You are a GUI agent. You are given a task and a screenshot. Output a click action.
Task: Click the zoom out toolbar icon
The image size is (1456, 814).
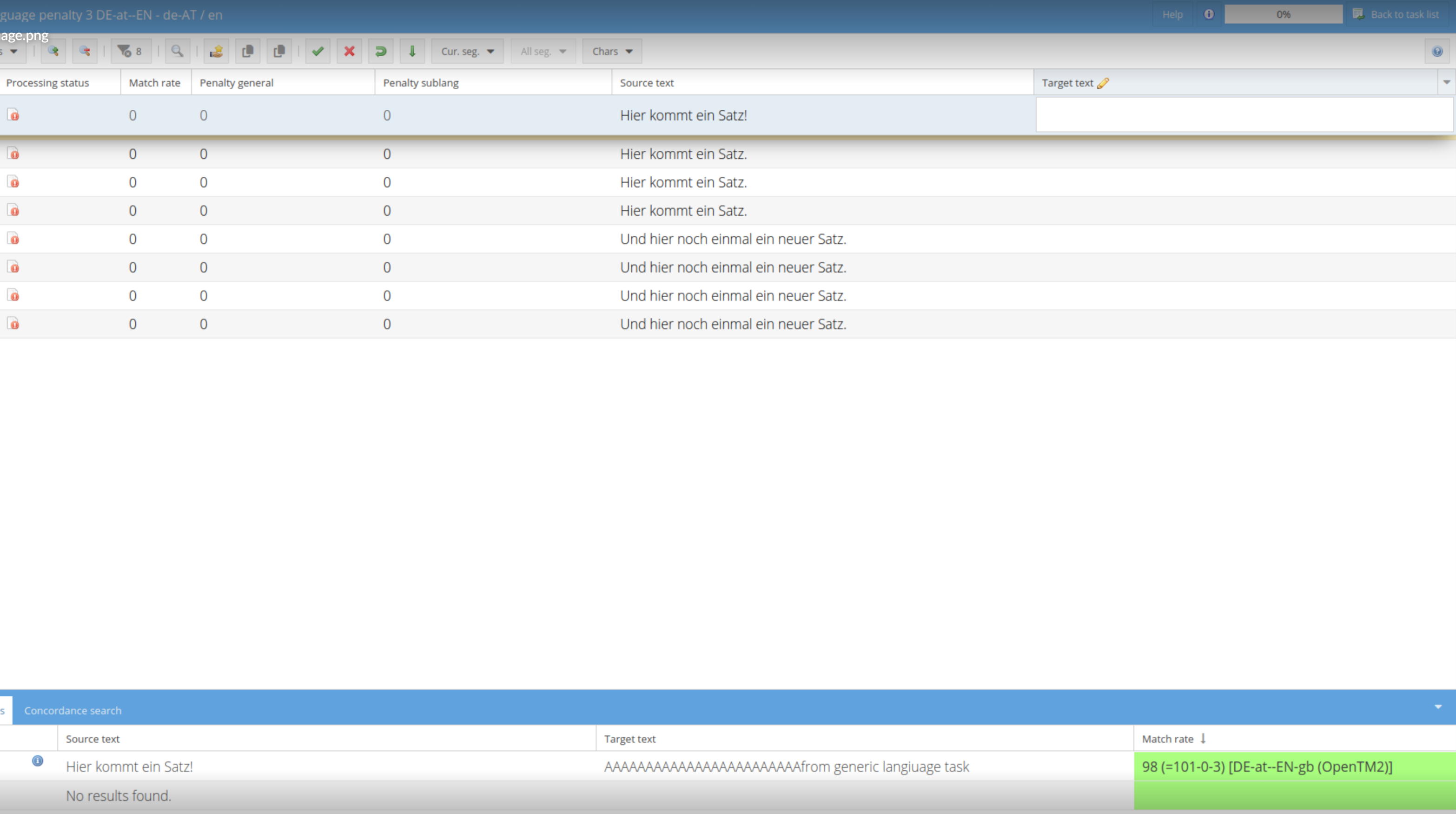coord(85,52)
